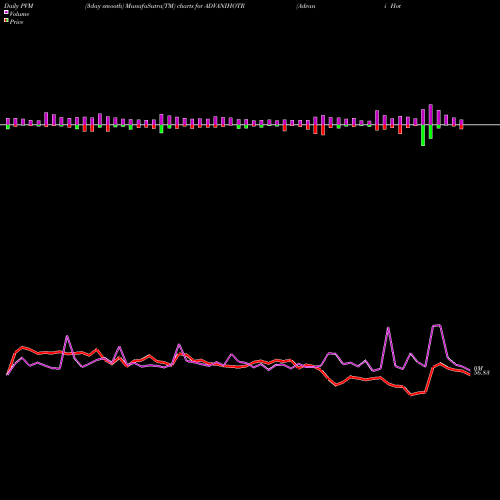500x500 pixels.
Task: Click the '56.83' price value label
Action: tap(482, 373)
